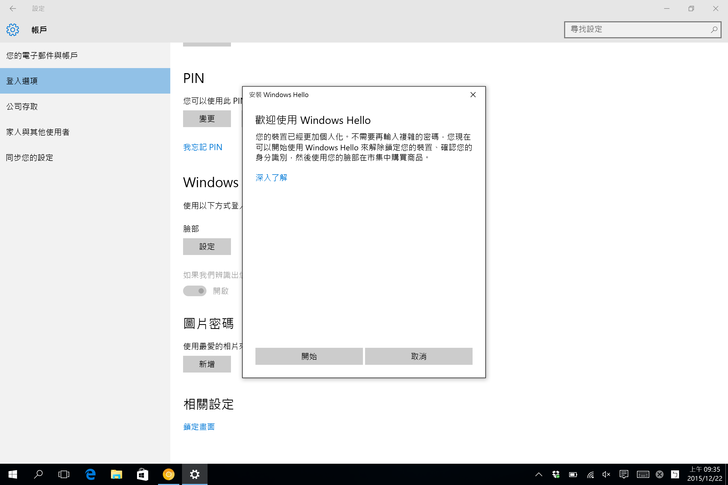This screenshot has width=728, height=485.
Task: Switch to Settings app on the taskbar
Action: tap(195, 474)
